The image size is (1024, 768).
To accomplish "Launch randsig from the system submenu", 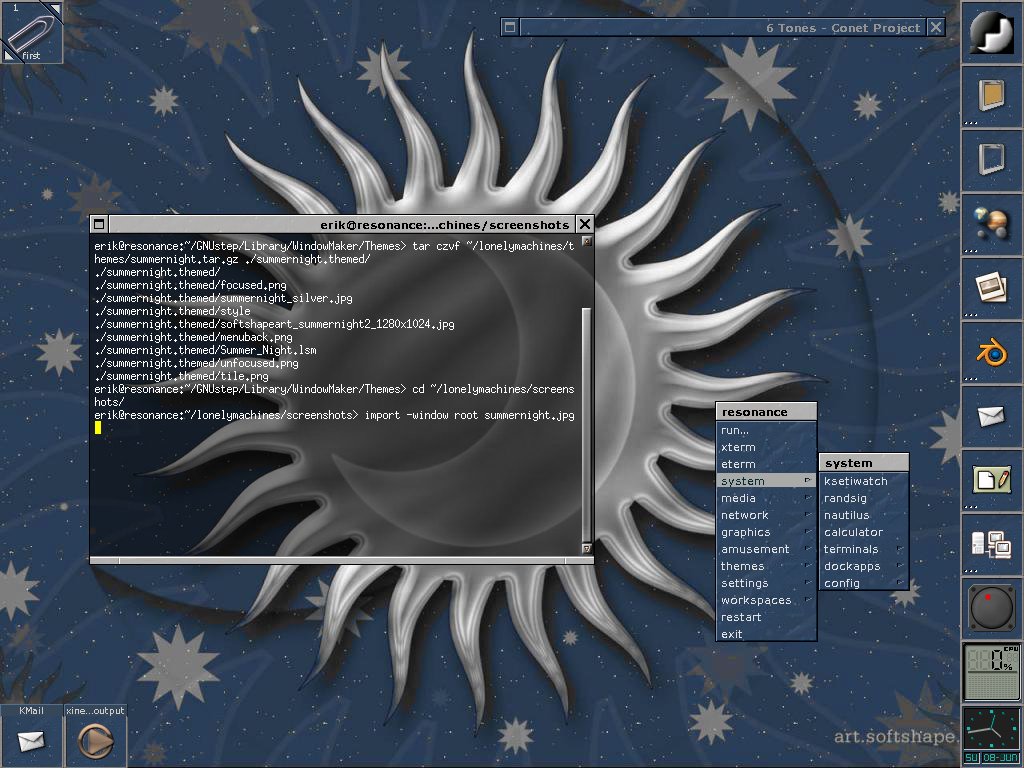I will 864,498.
